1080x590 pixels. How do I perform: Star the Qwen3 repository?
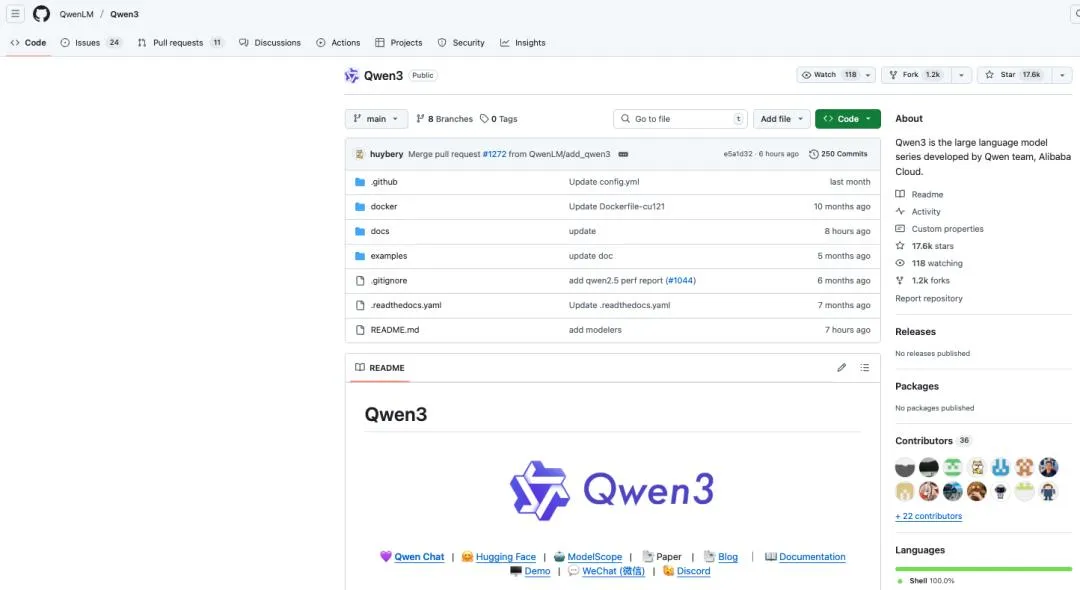[x=1014, y=74]
